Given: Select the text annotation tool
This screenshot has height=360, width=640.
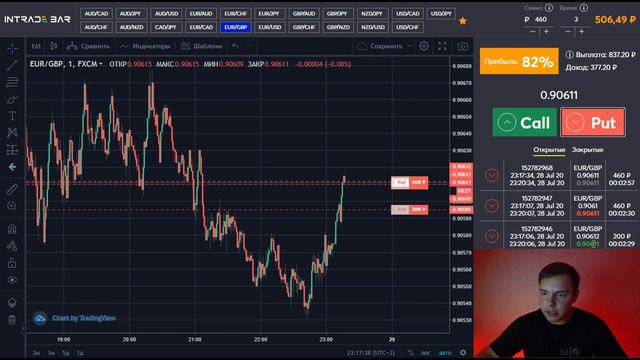Looking at the screenshot, I should [x=12, y=116].
